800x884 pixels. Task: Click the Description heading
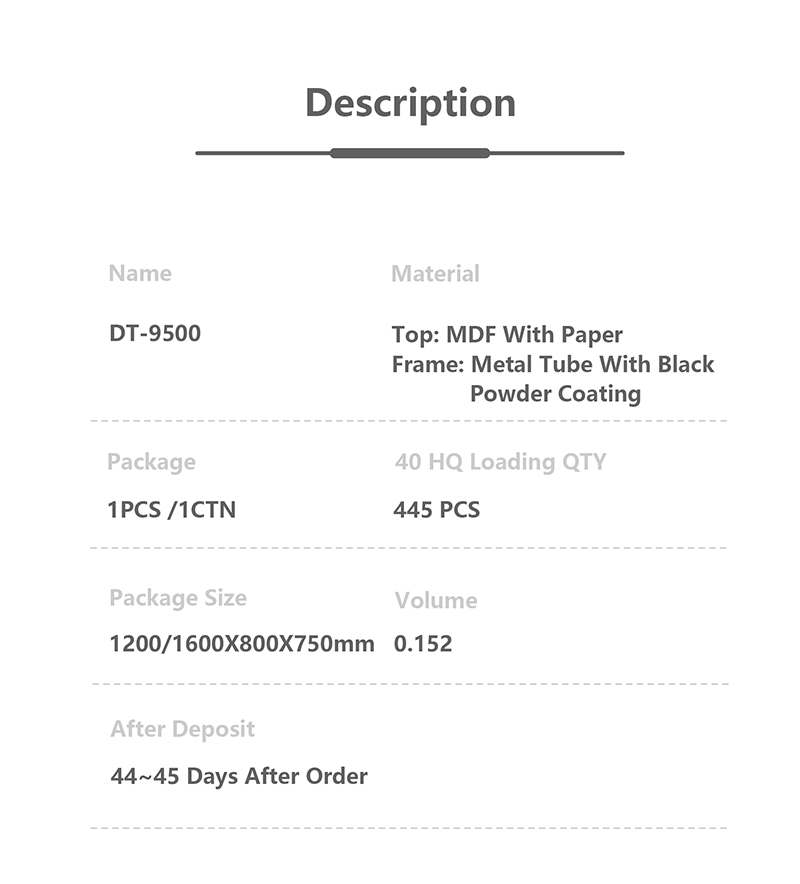[410, 104]
